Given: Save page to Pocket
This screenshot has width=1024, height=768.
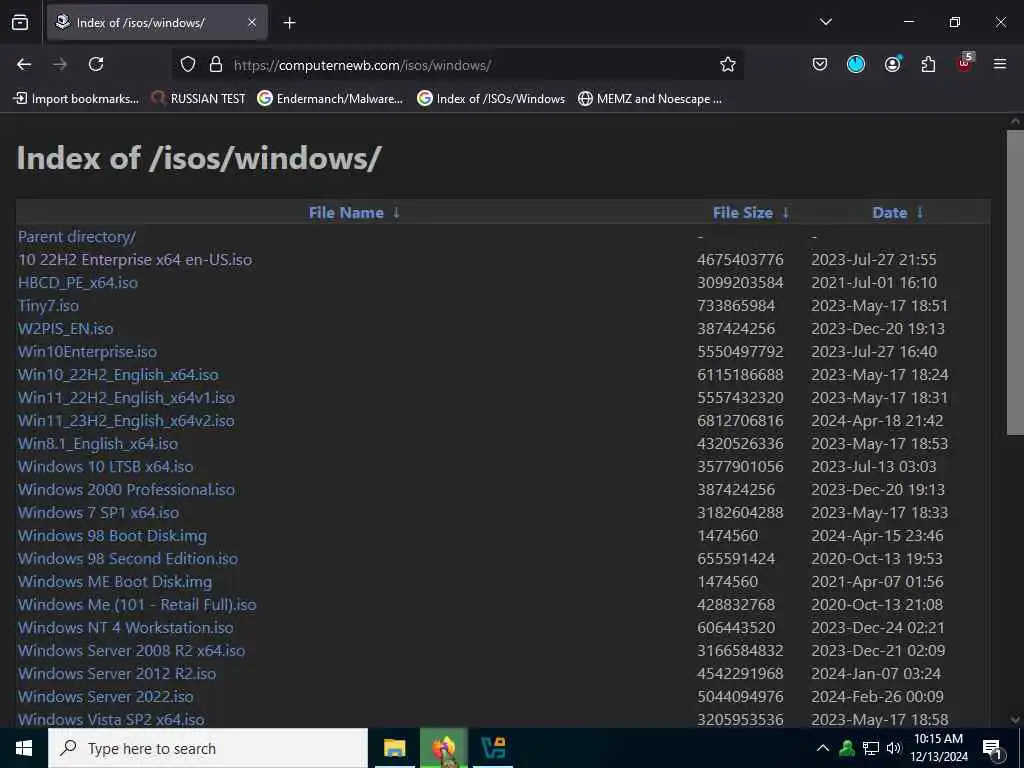Looking at the screenshot, I should click(x=820, y=64).
